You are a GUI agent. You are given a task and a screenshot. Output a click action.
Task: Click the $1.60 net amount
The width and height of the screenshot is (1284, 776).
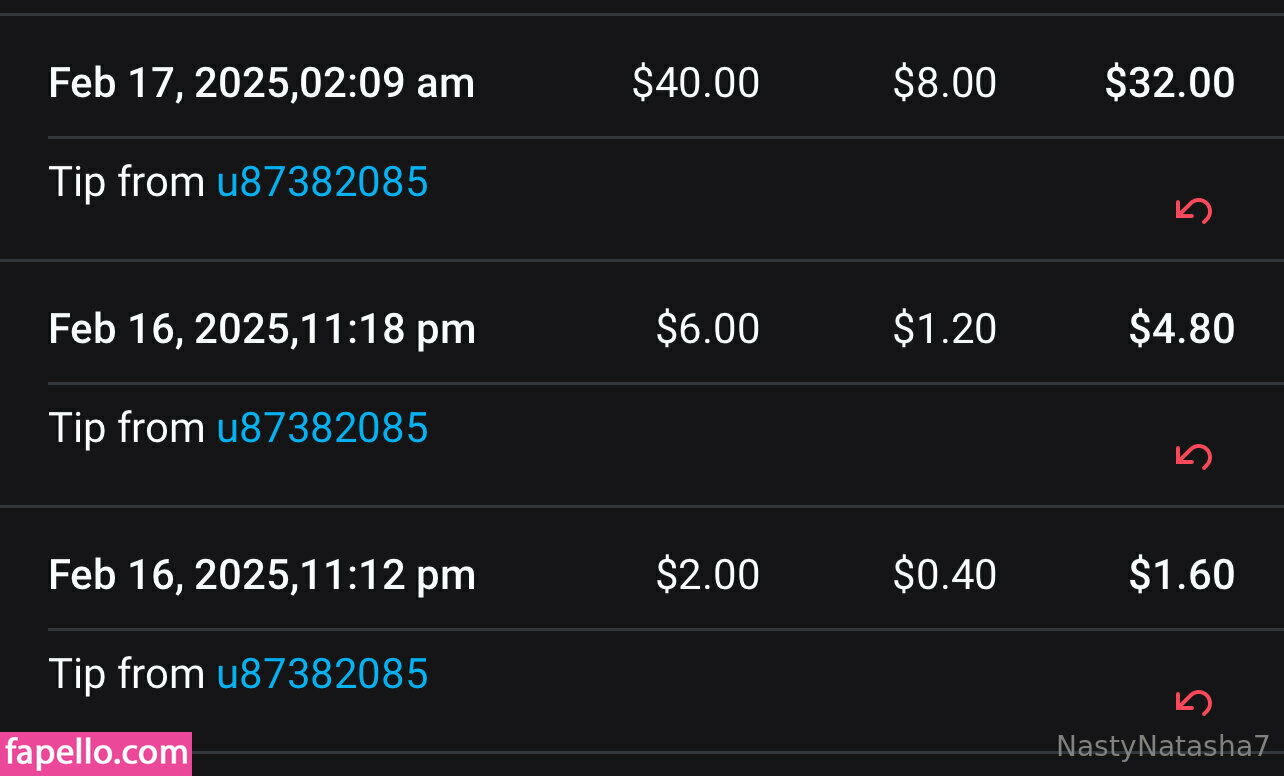pos(1181,575)
